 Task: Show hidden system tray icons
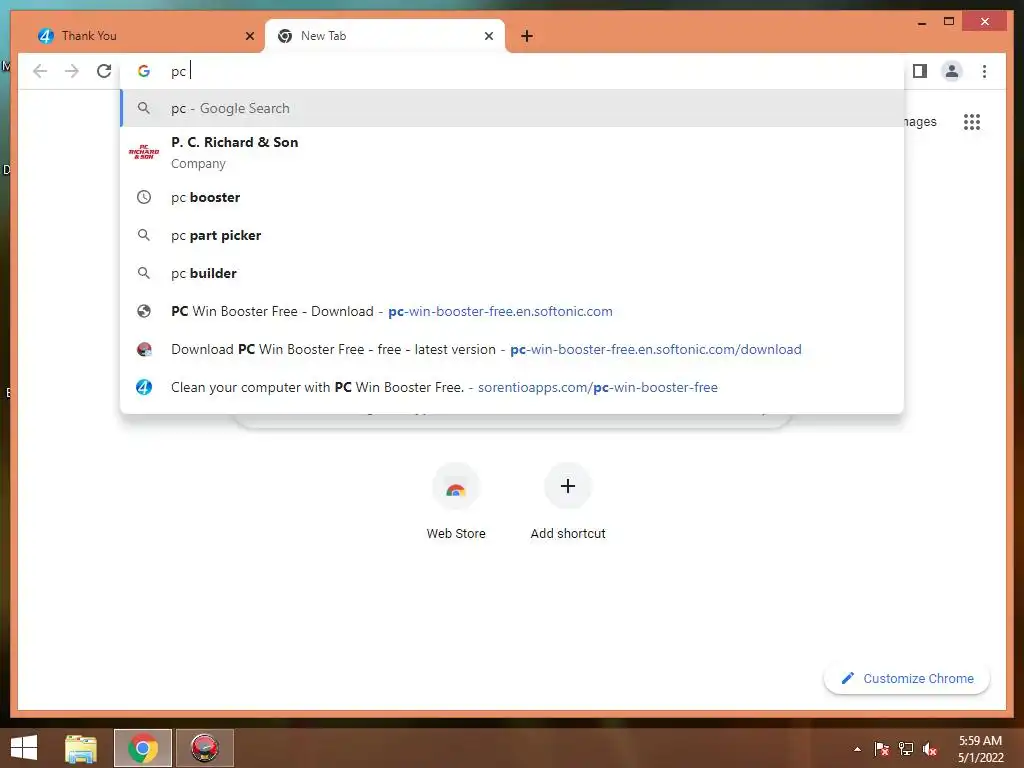857,749
